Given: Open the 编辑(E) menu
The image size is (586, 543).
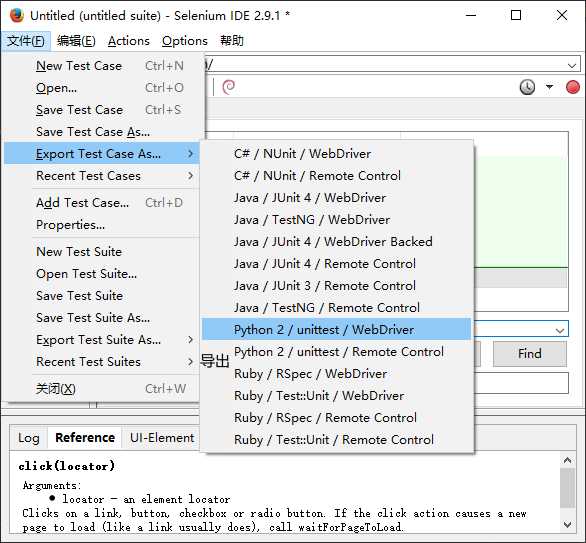Looking at the screenshot, I should point(76,40).
